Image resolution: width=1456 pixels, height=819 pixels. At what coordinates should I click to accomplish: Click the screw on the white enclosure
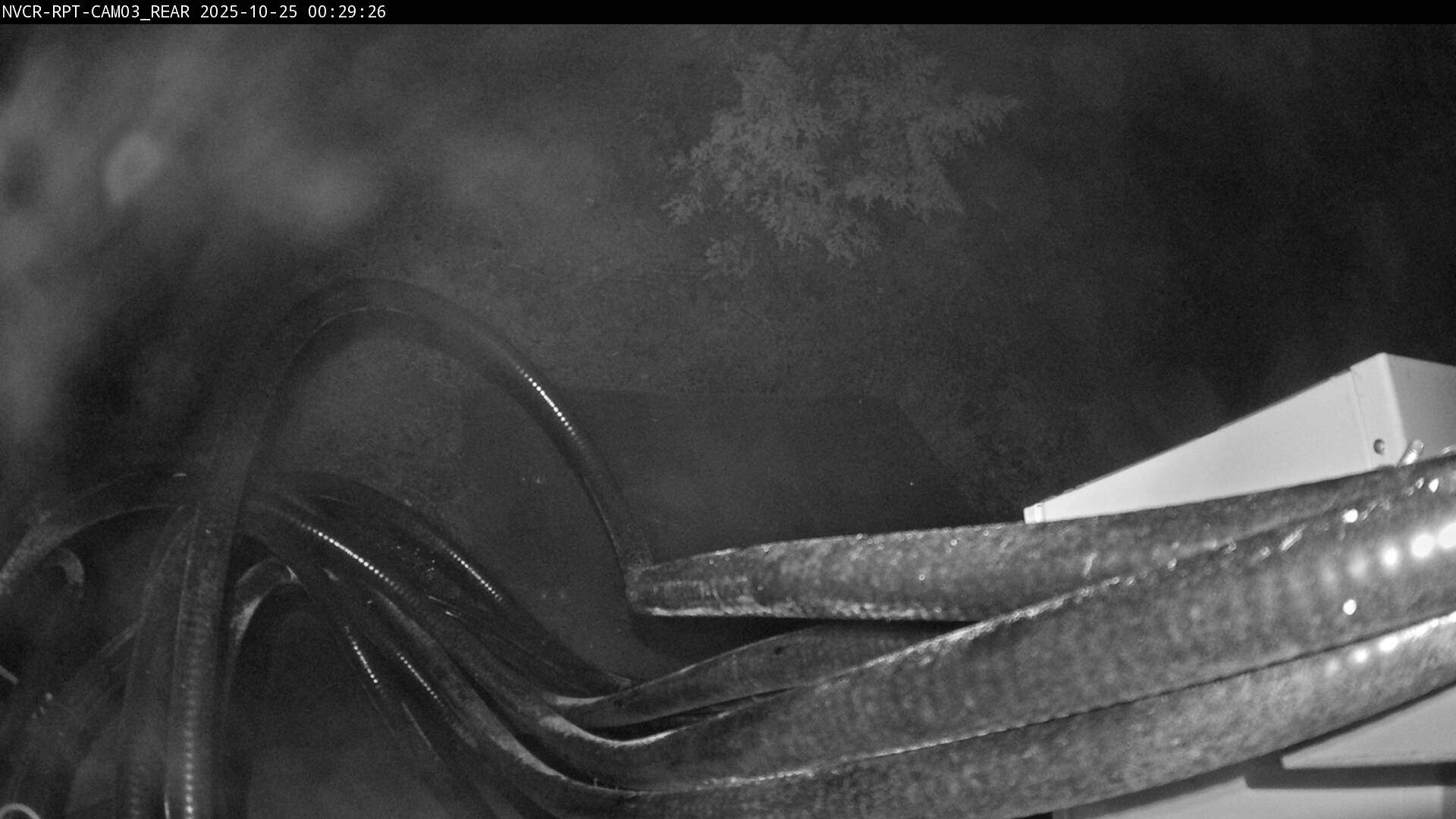click(1379, 445)
